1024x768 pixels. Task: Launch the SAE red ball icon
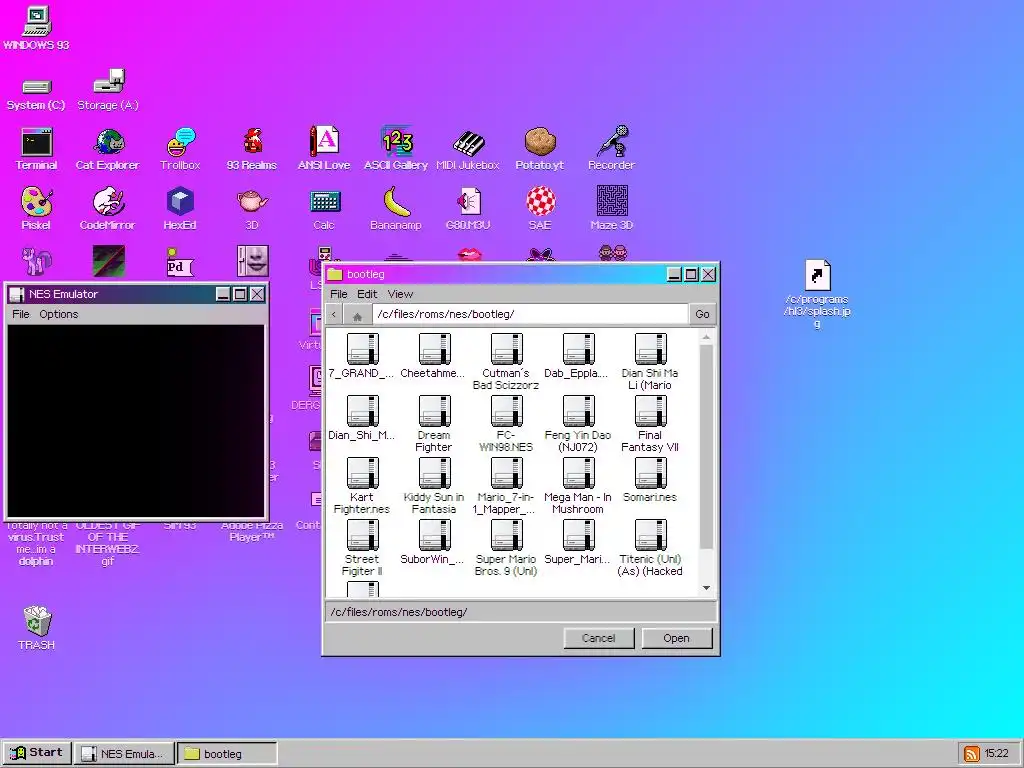[x=540, y=209]
